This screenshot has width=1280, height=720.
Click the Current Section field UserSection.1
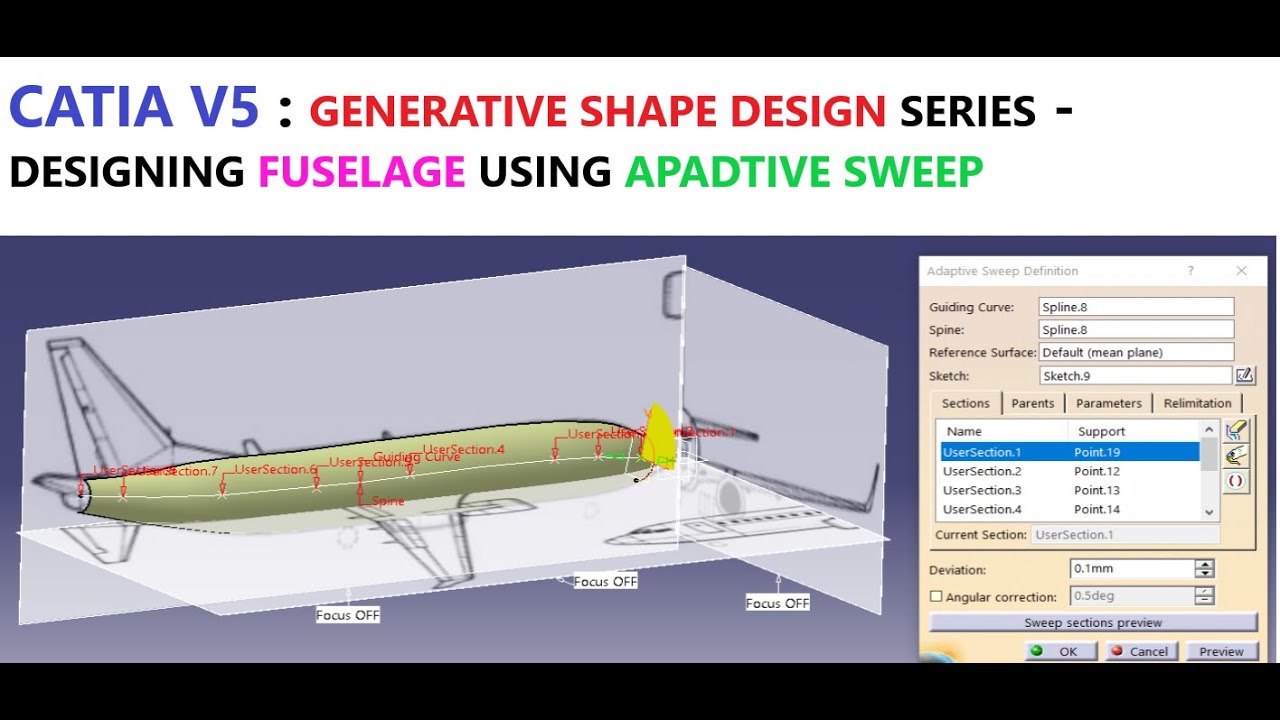1125,535
